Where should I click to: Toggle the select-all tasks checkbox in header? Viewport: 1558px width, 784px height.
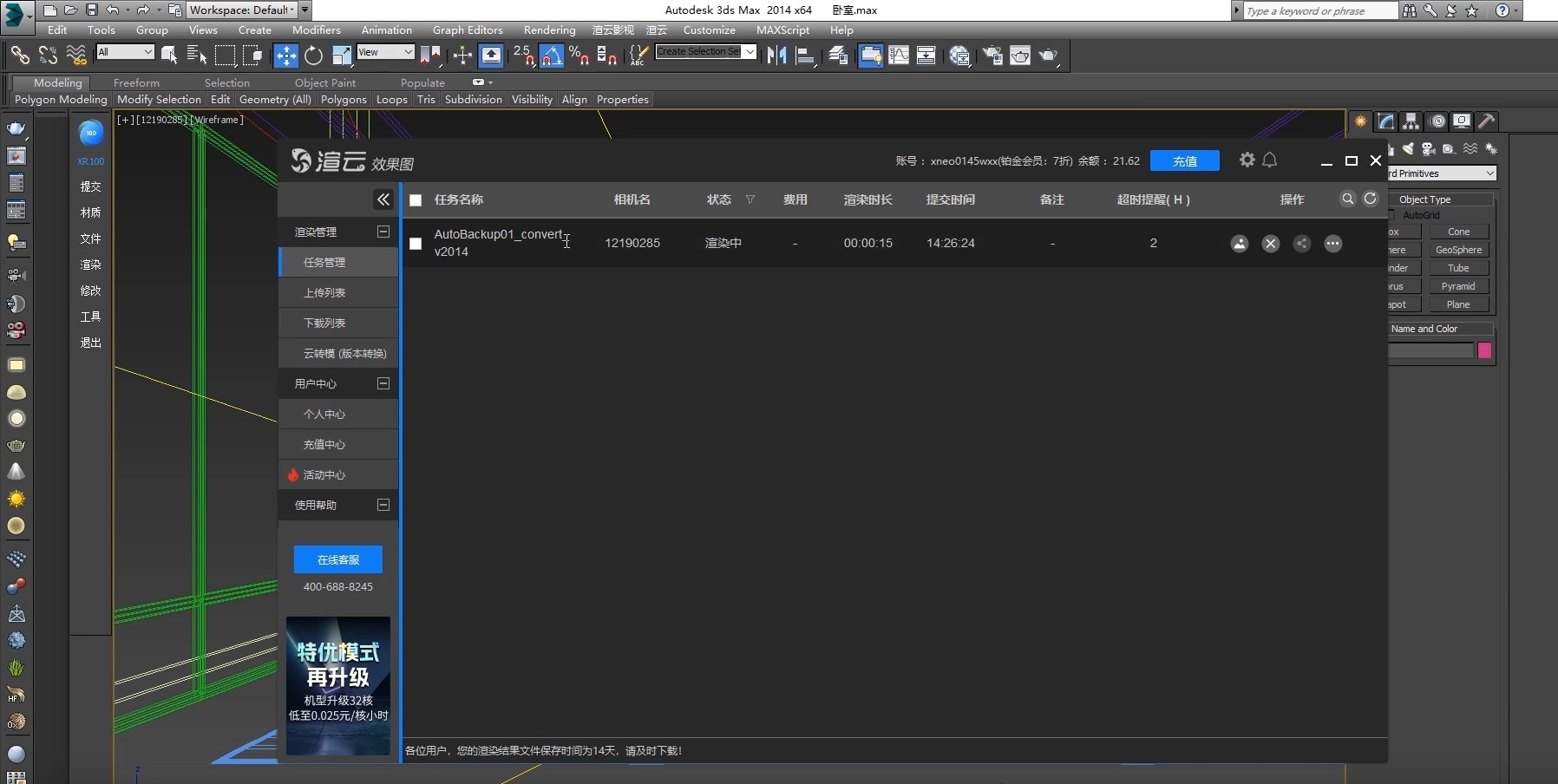tap(416, 200)
